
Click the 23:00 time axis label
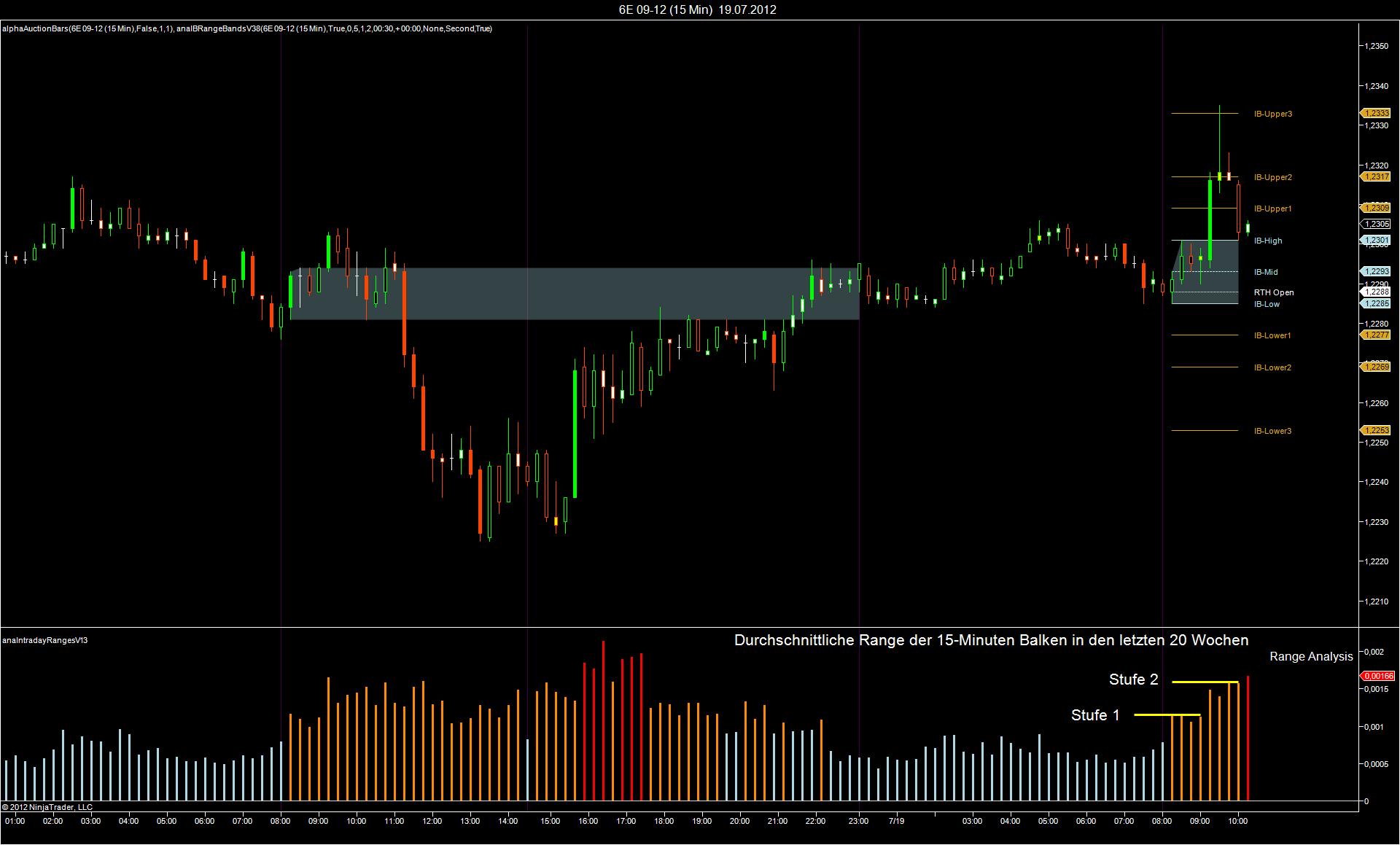(859, 821)
